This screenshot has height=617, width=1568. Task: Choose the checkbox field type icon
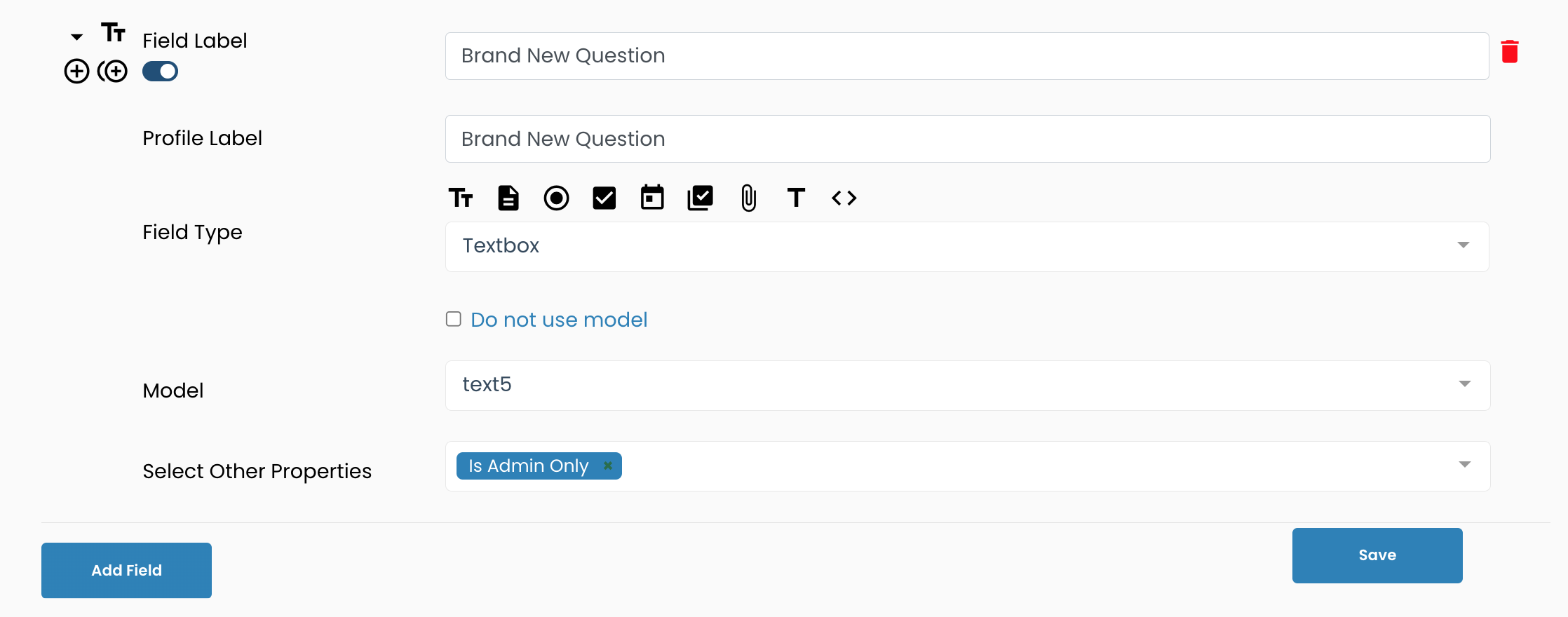pyautogui.click(x=604, y=198)
